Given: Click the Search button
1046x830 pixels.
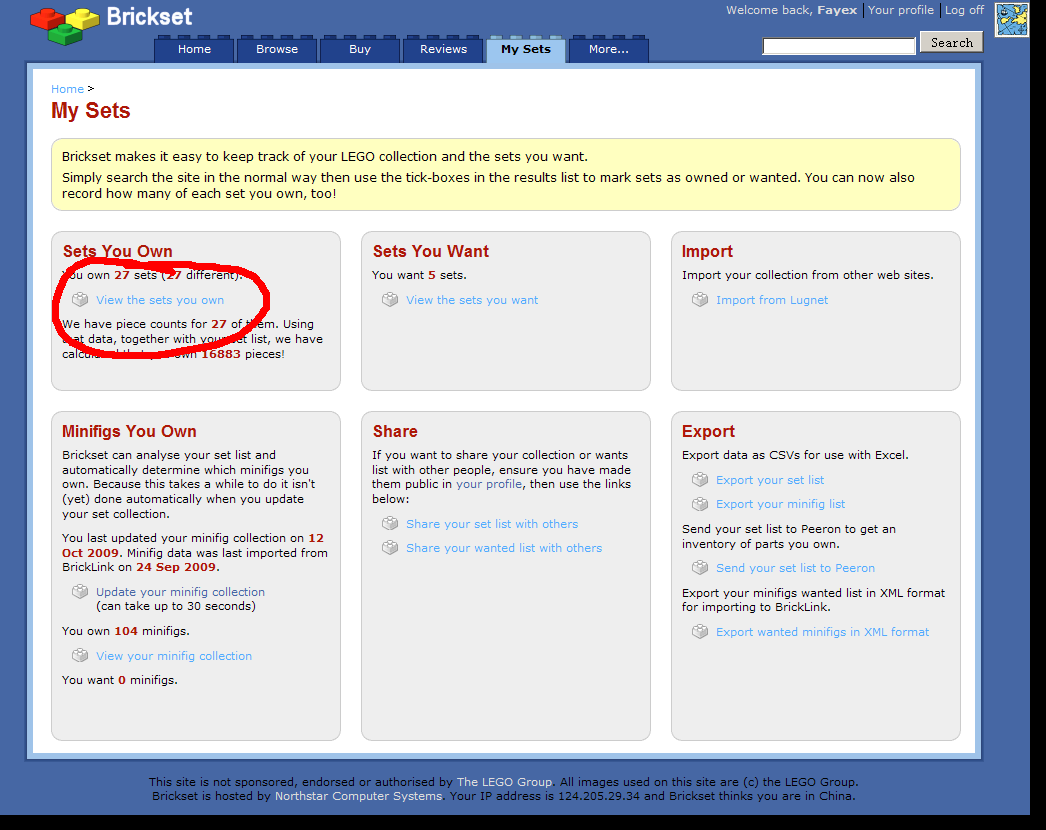Looking at the screenshot, I should [x=951, y=43].
